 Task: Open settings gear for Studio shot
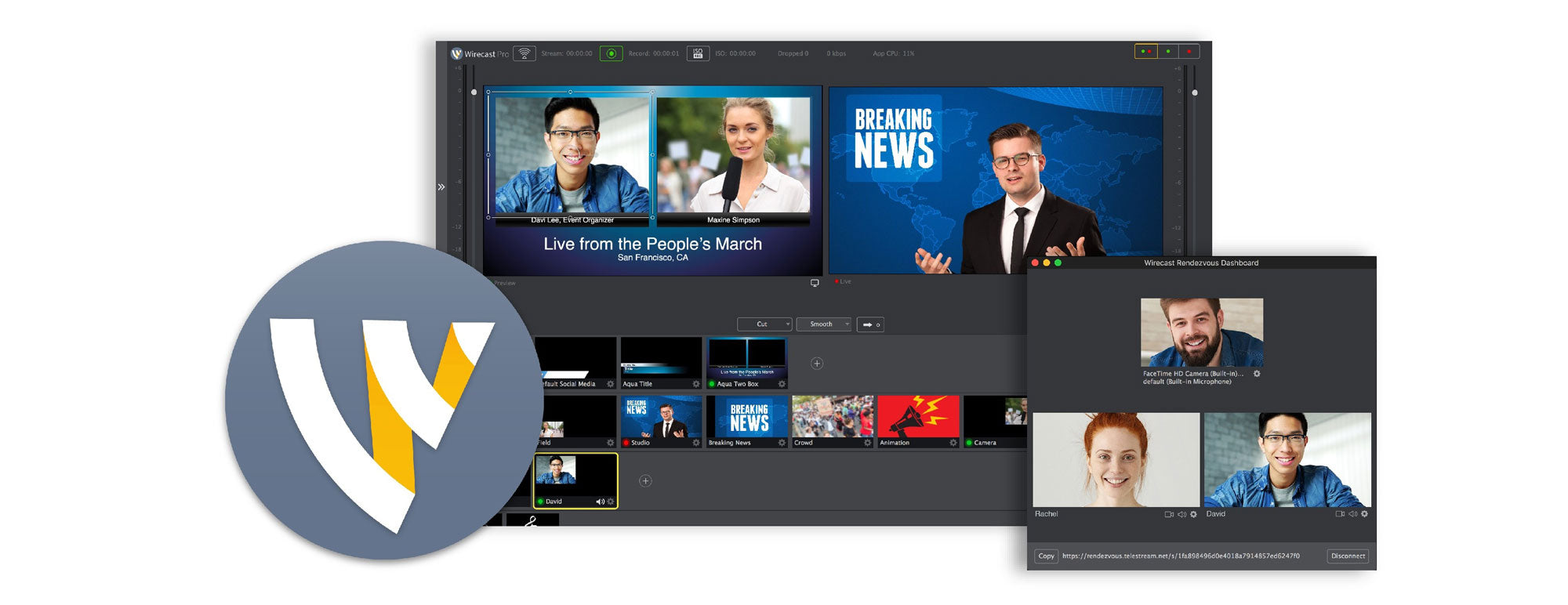coord(696,443)
